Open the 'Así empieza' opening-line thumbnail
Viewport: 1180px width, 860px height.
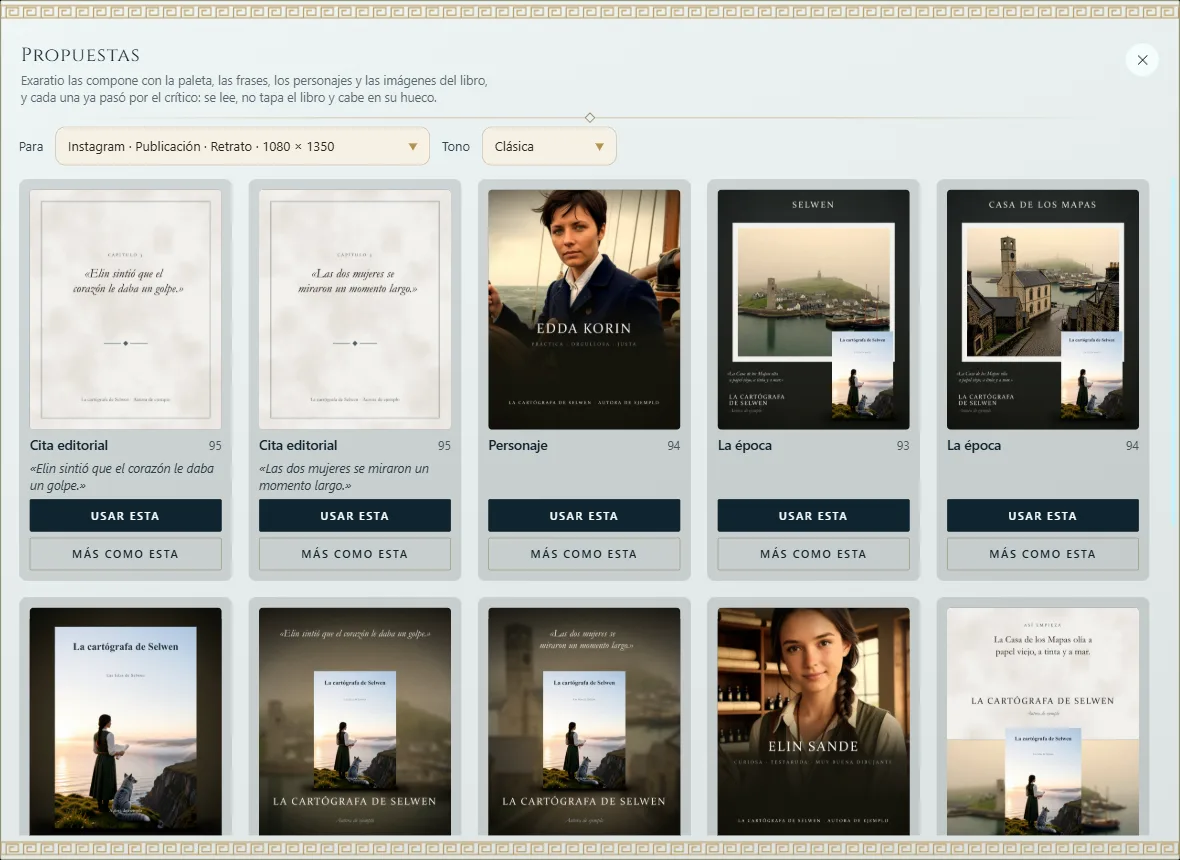1042,721
